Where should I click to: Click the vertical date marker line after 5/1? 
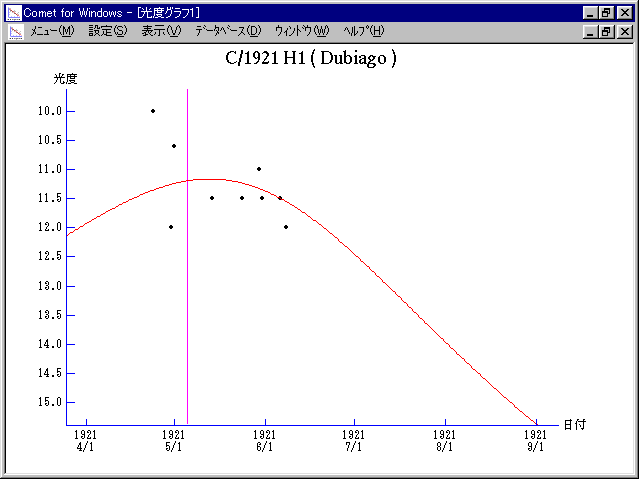pyautogui.click(x=187, y=300)
